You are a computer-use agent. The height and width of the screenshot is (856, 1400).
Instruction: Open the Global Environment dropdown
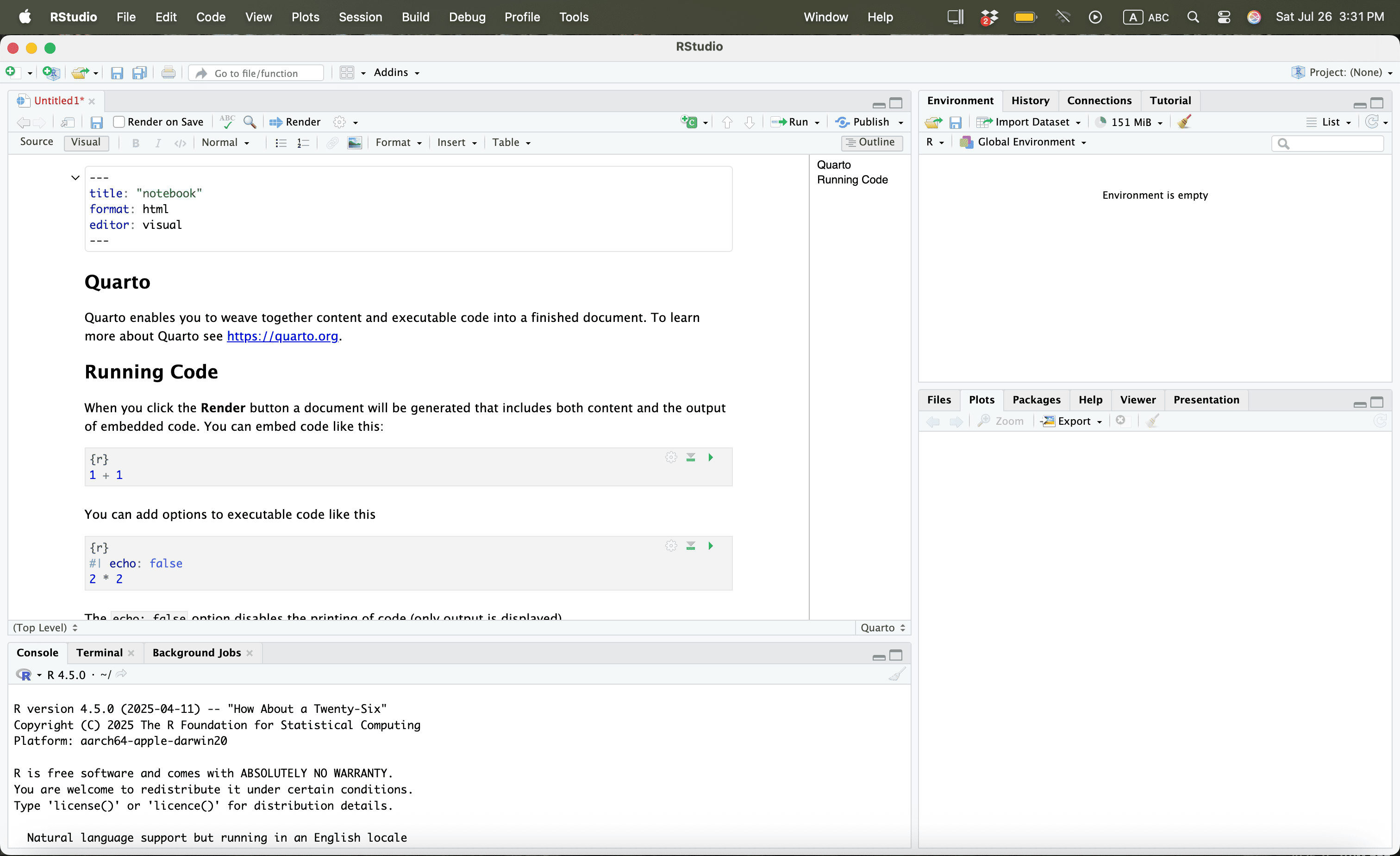1023,142
